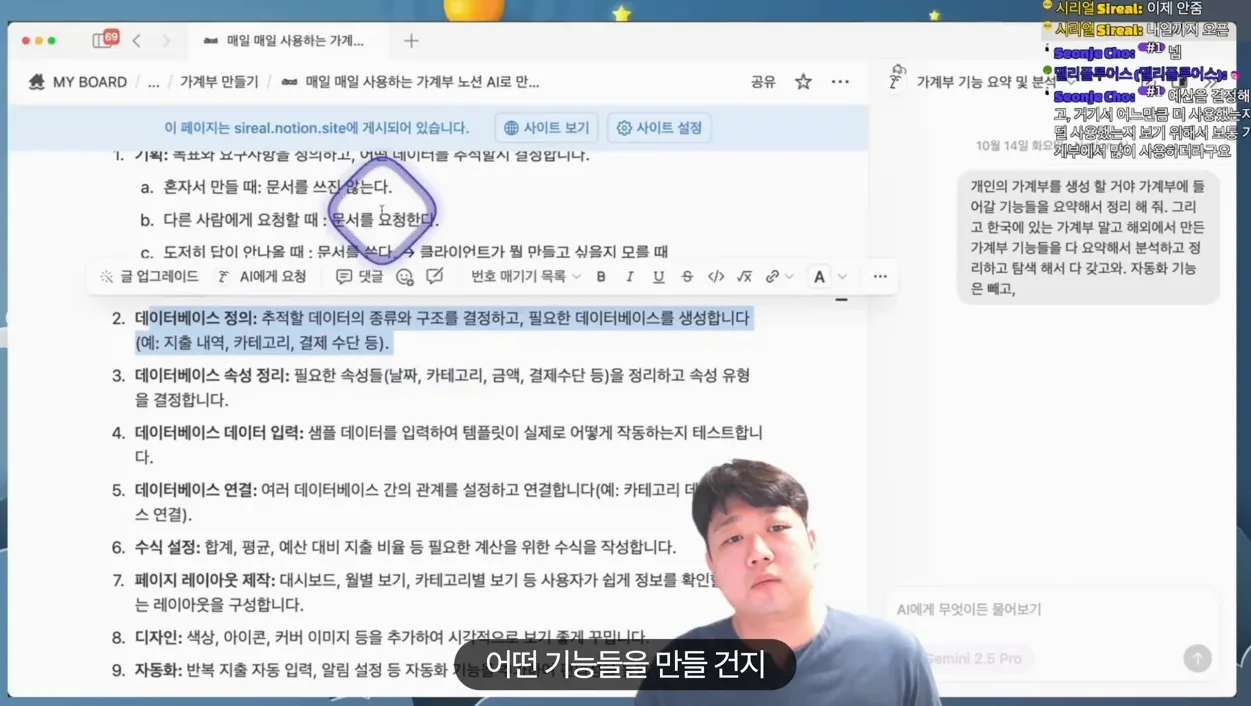Expand the text color chevron
The width and height of the screenshot is (1251, 706).
click(842, 277)
